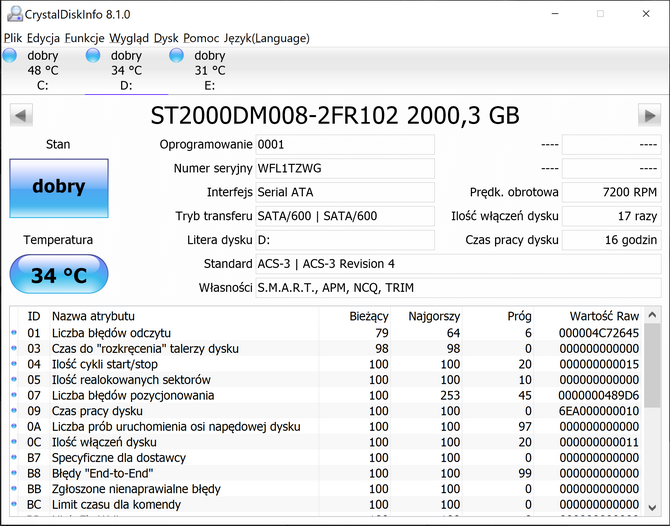Click the 'Próg' column header
The height and width of the screenshot is (526, 670).
pos(497,316)
